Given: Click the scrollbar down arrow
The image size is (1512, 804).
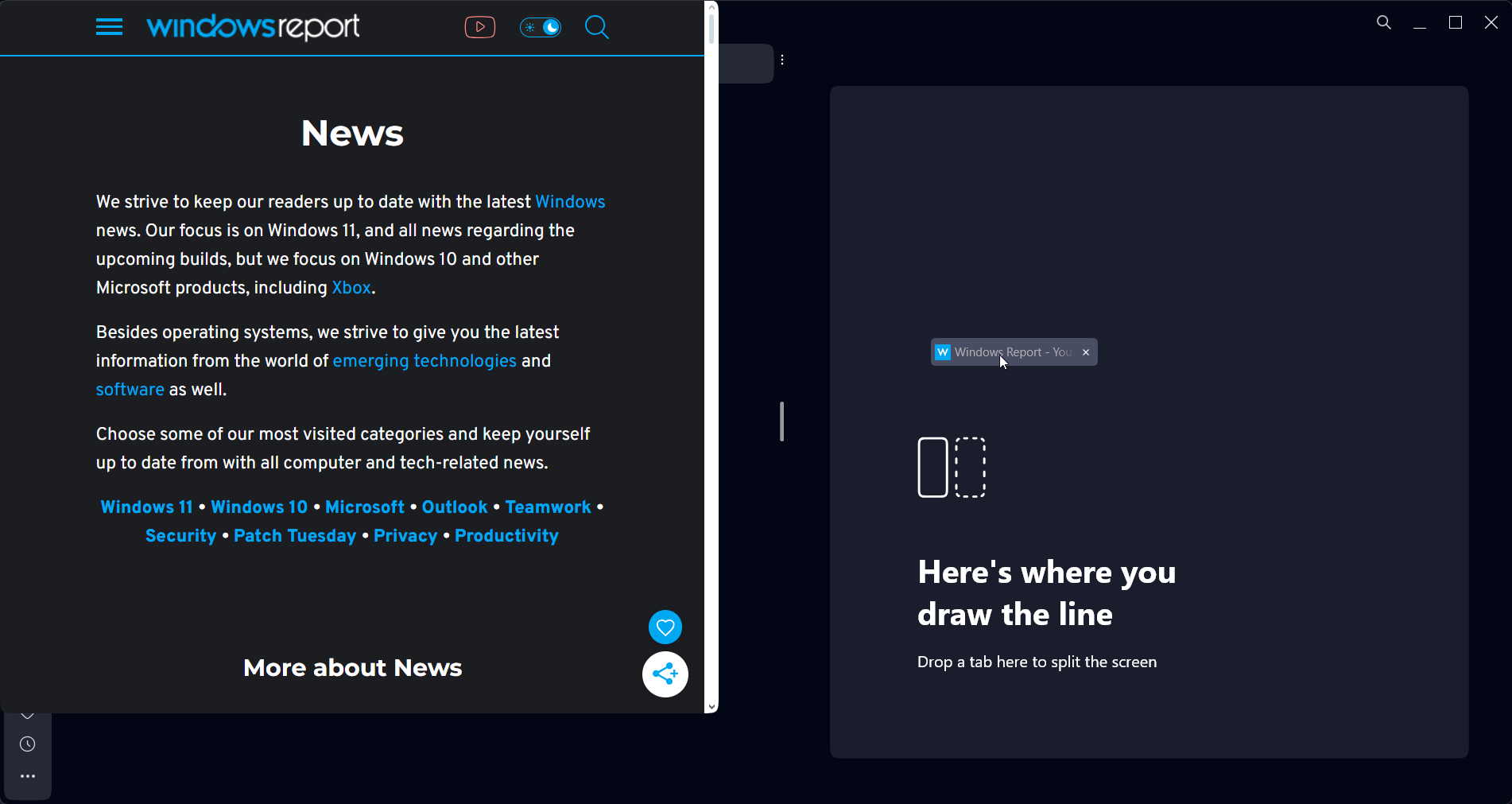Looking at the screenshot, I should click(711, 706).
